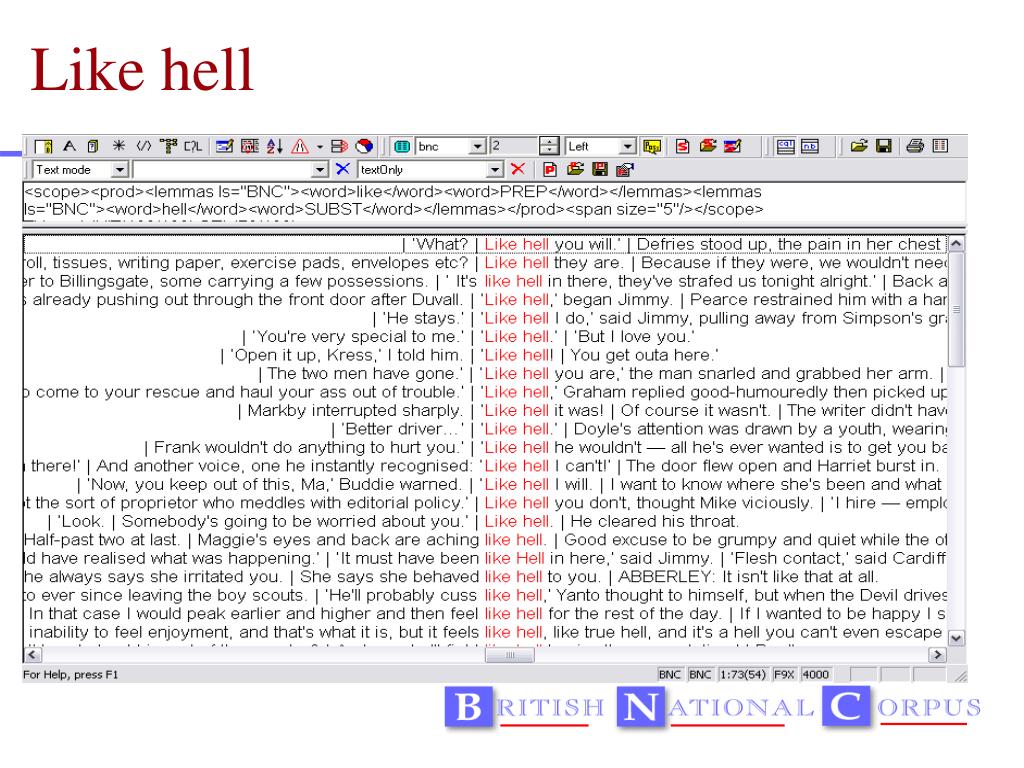
Task: Click the horizontal scrollbar right arrow
Action: [938, 654]
